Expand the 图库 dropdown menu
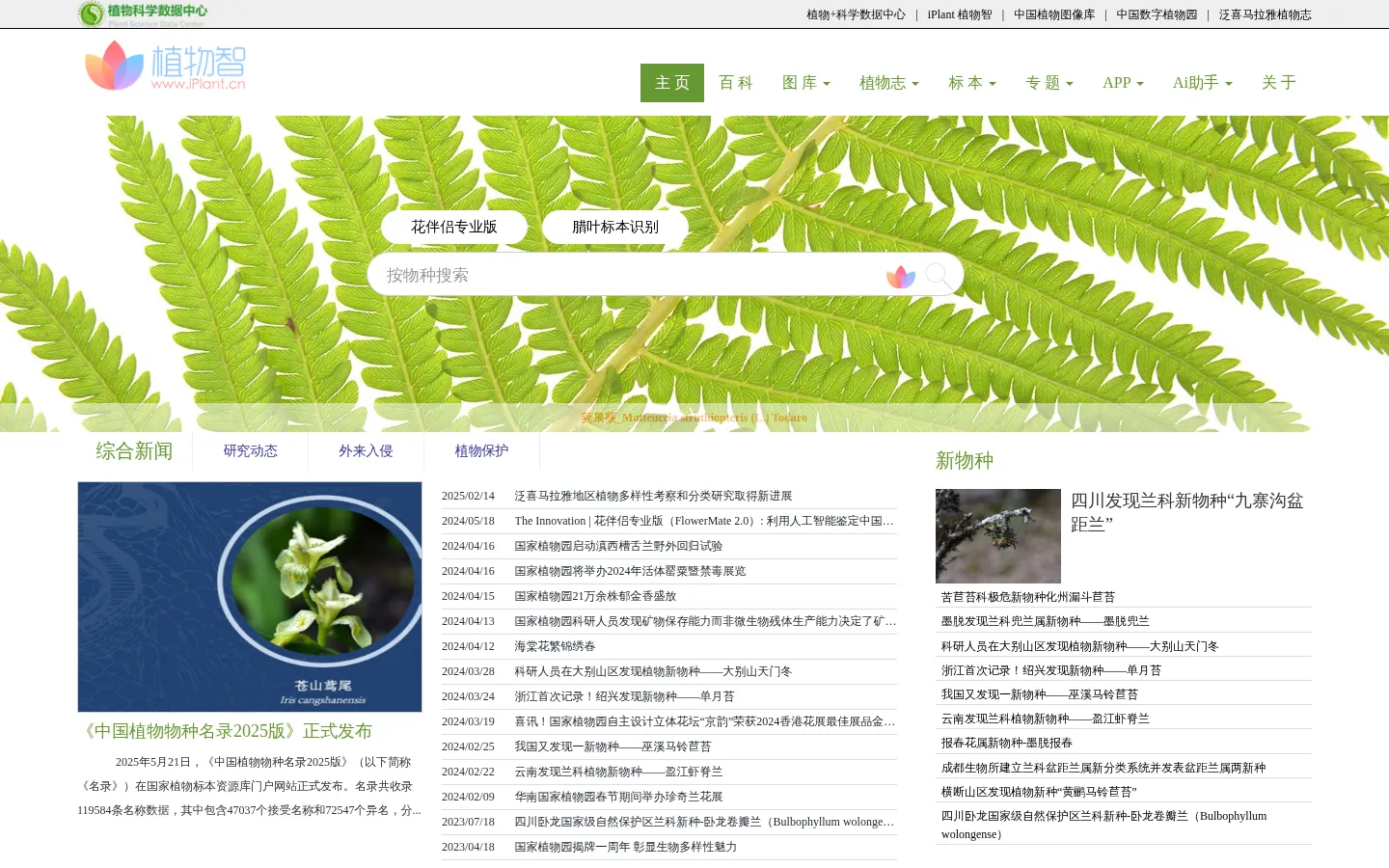Image resolution: width=1389 pixels, height=868 pixels. (806, 83)
